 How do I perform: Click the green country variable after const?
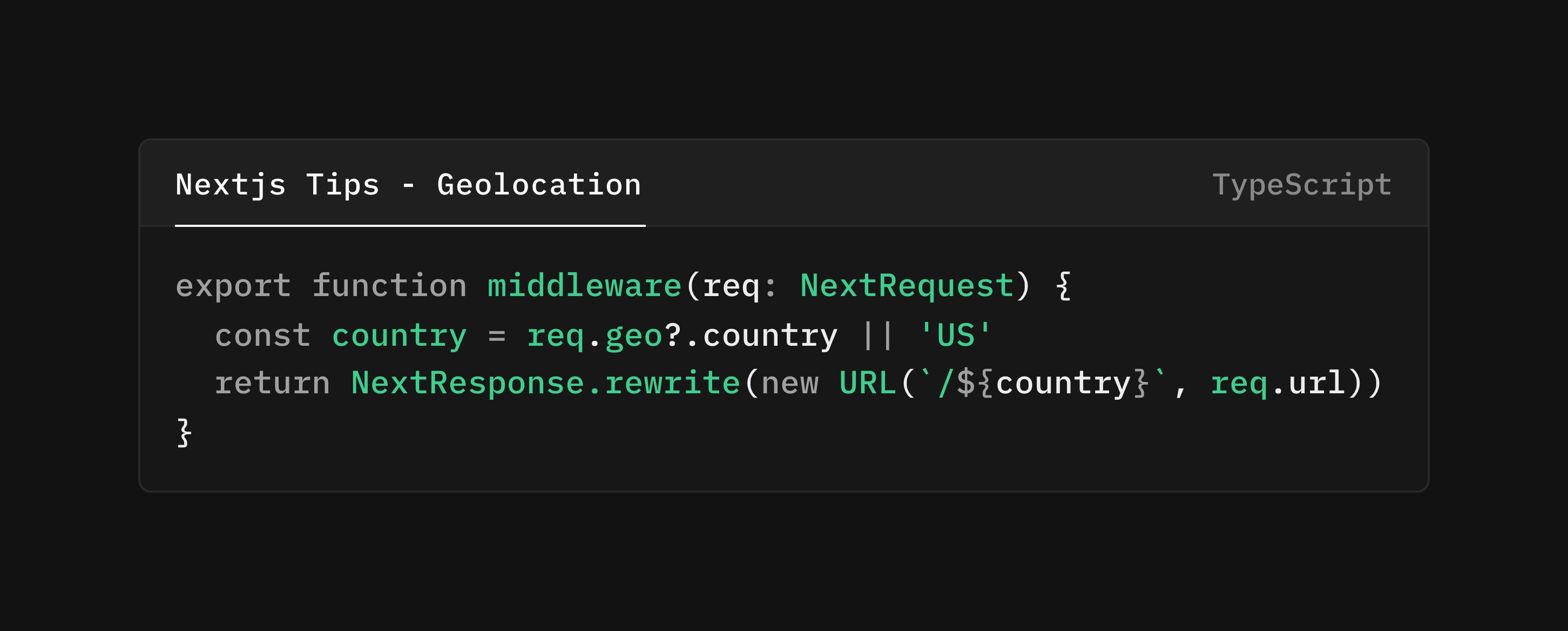(398, 335)
